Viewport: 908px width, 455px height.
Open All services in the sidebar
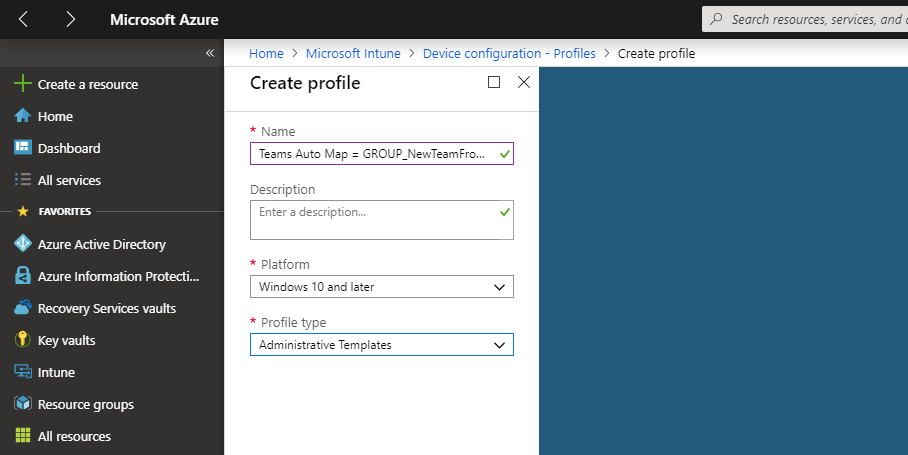(69, 180)
